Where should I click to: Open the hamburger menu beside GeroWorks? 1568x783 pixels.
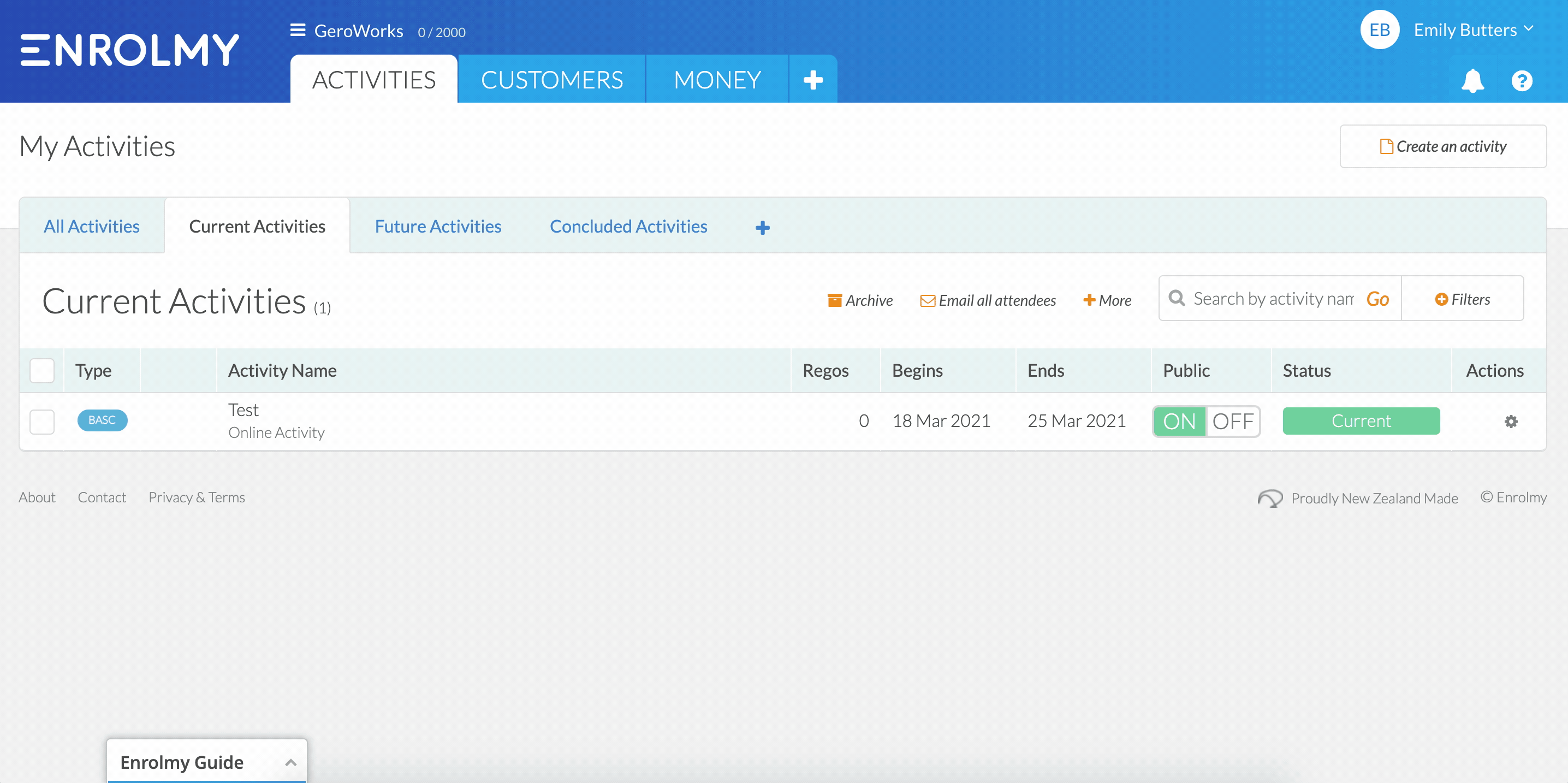click(x=298, y=30)
